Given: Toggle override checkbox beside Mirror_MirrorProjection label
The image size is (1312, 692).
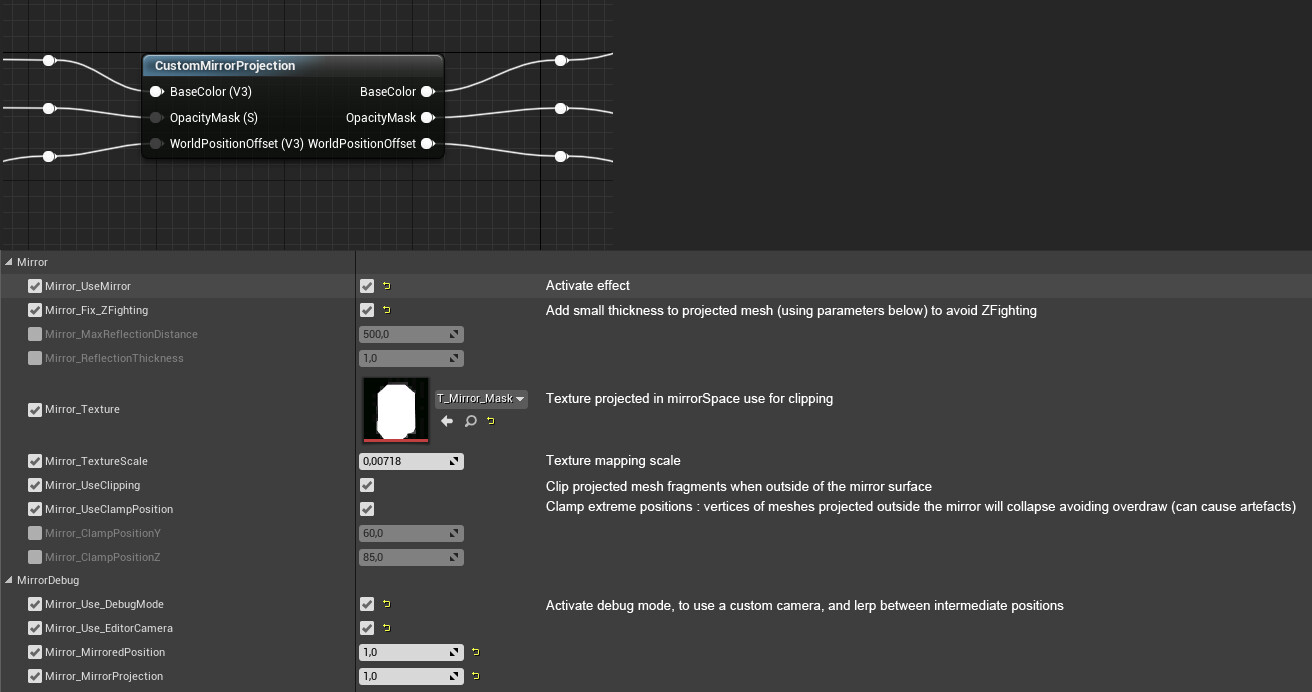Looking at the screenshot, I should coord(35,676).
